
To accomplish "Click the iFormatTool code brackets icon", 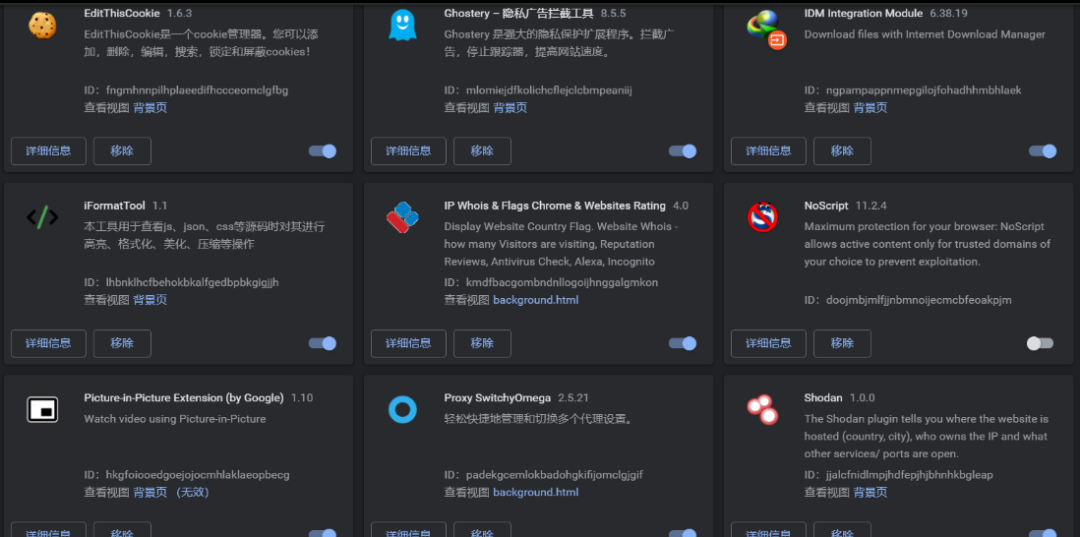I will pos(42,218).
